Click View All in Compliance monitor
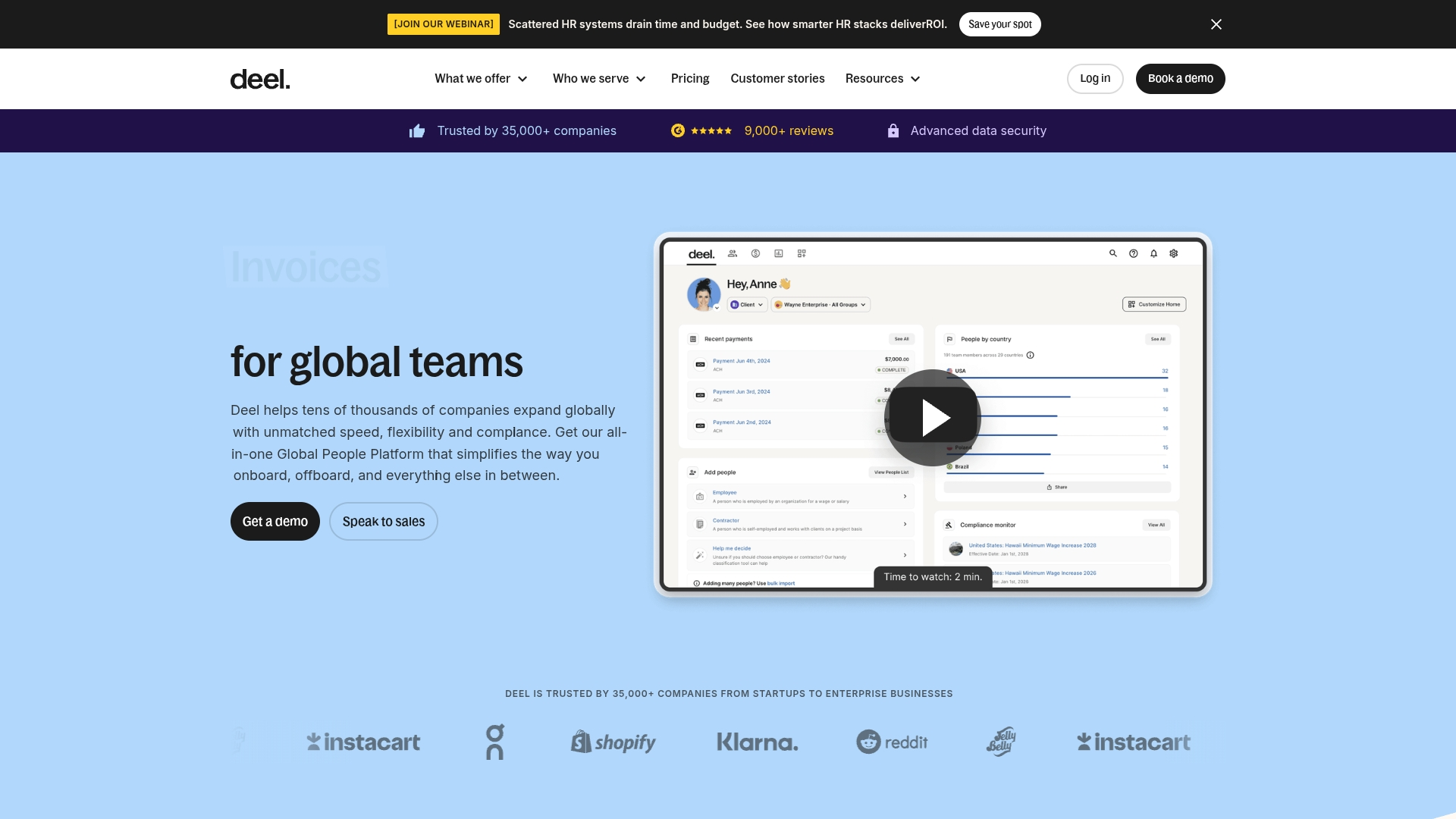This screenshot has width=1456, height=819. click(1156, 525)
